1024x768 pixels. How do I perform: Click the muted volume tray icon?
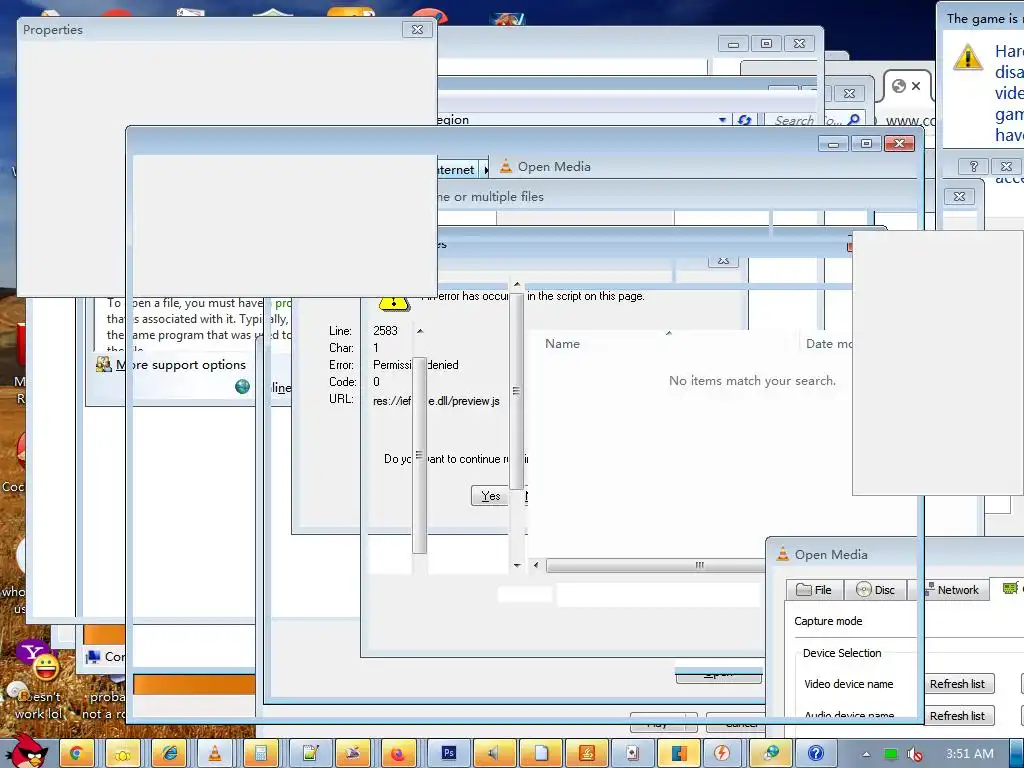[914, 754]
